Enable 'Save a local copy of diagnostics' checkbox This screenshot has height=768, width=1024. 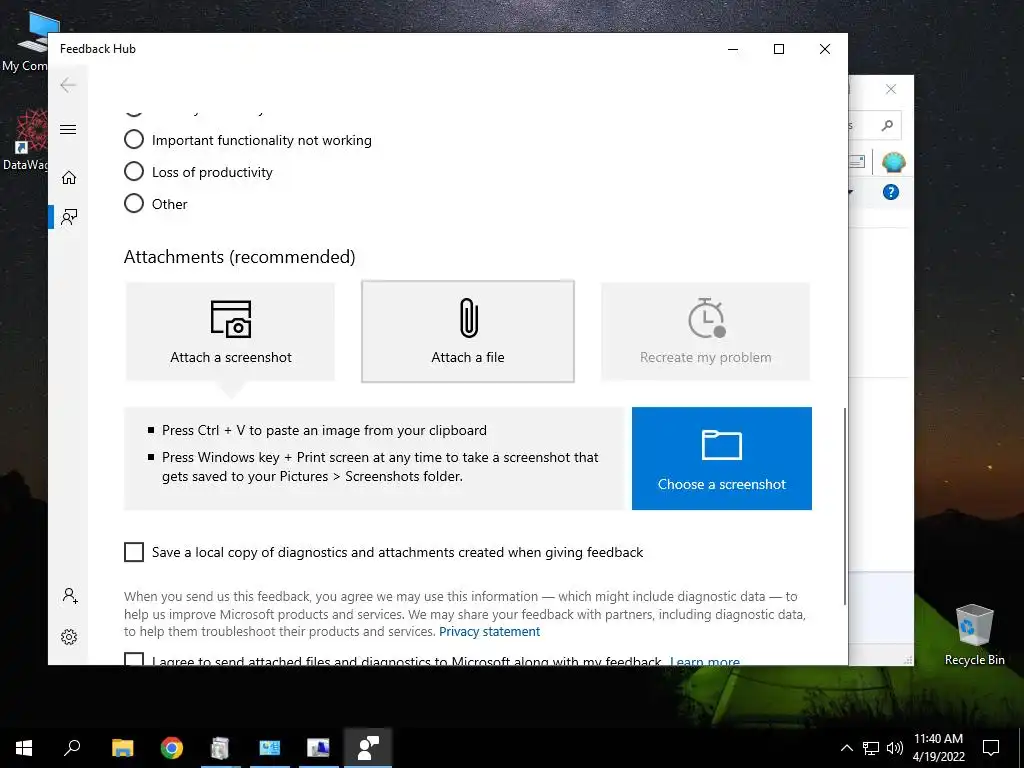tap(134, 552)
